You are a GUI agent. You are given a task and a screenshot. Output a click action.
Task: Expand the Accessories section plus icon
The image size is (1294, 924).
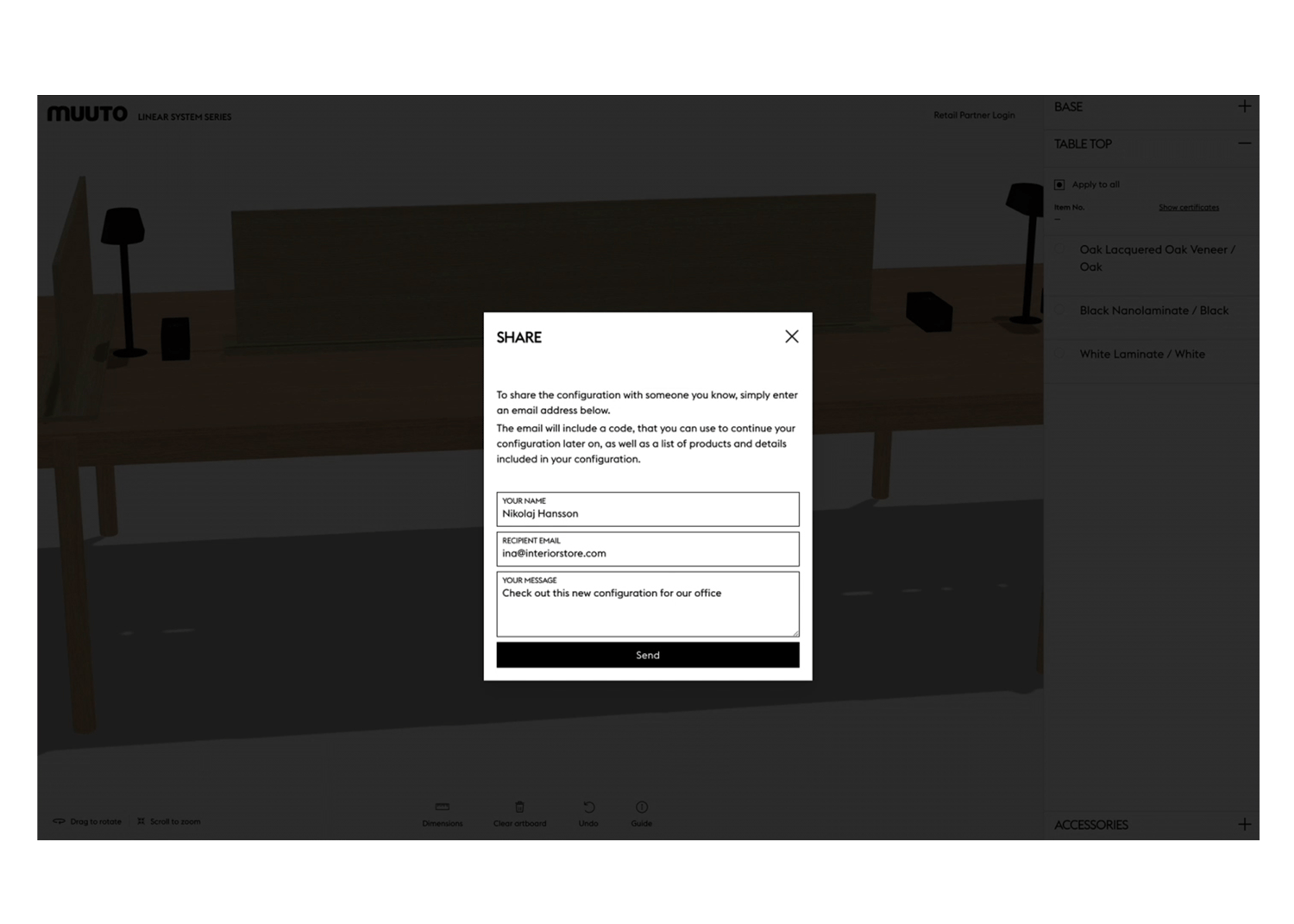[x=1244, y=824]
